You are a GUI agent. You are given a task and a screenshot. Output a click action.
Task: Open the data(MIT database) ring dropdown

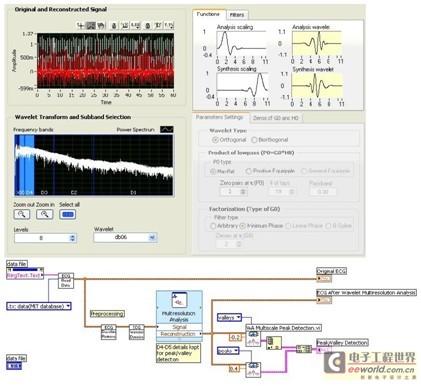point(39,306)
